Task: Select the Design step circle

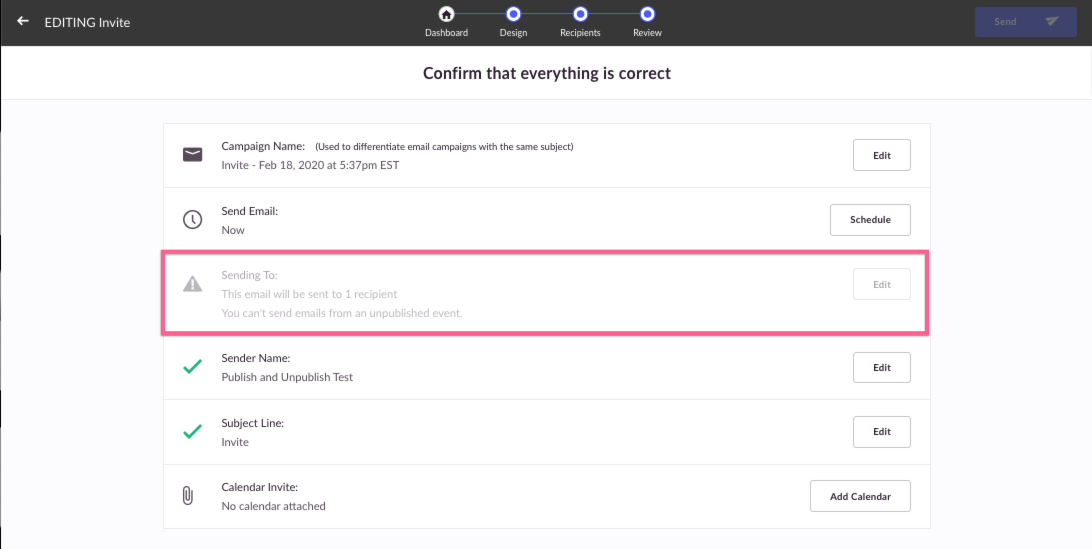Action: (513, 14)
